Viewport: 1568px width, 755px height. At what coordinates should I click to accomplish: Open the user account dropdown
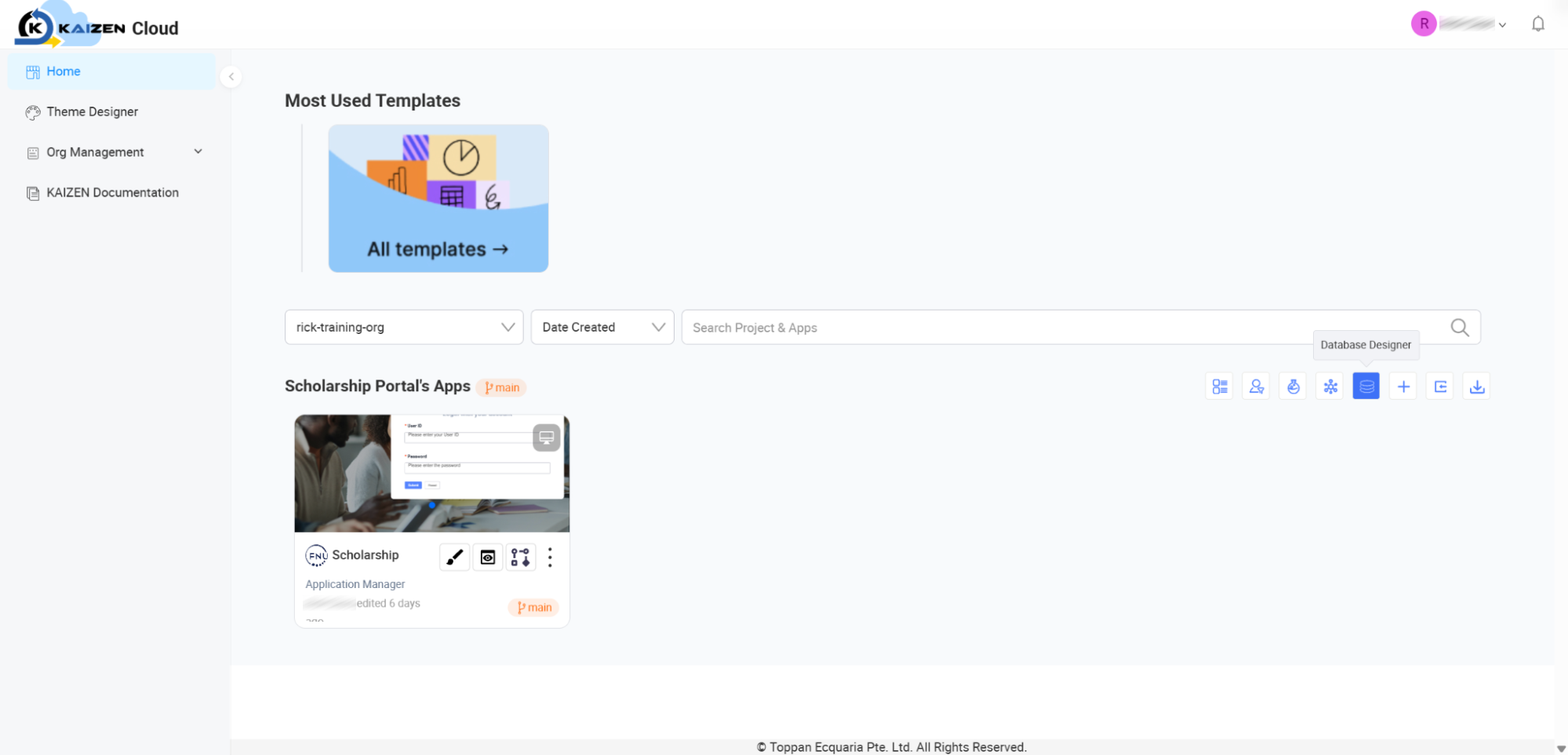tap(1459, 24)
